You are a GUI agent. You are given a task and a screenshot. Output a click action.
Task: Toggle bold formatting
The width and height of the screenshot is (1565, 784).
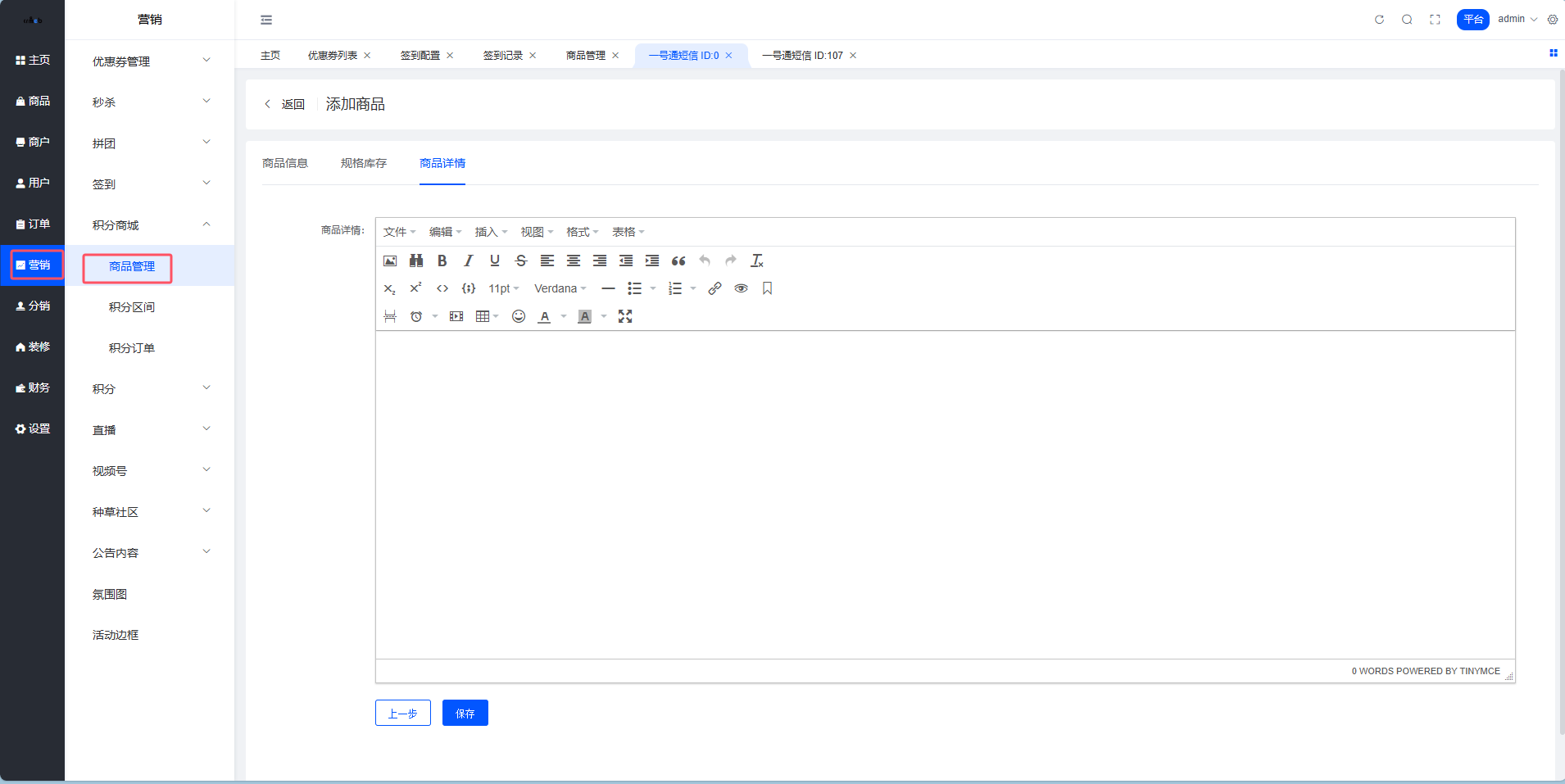tap(442, 261)
